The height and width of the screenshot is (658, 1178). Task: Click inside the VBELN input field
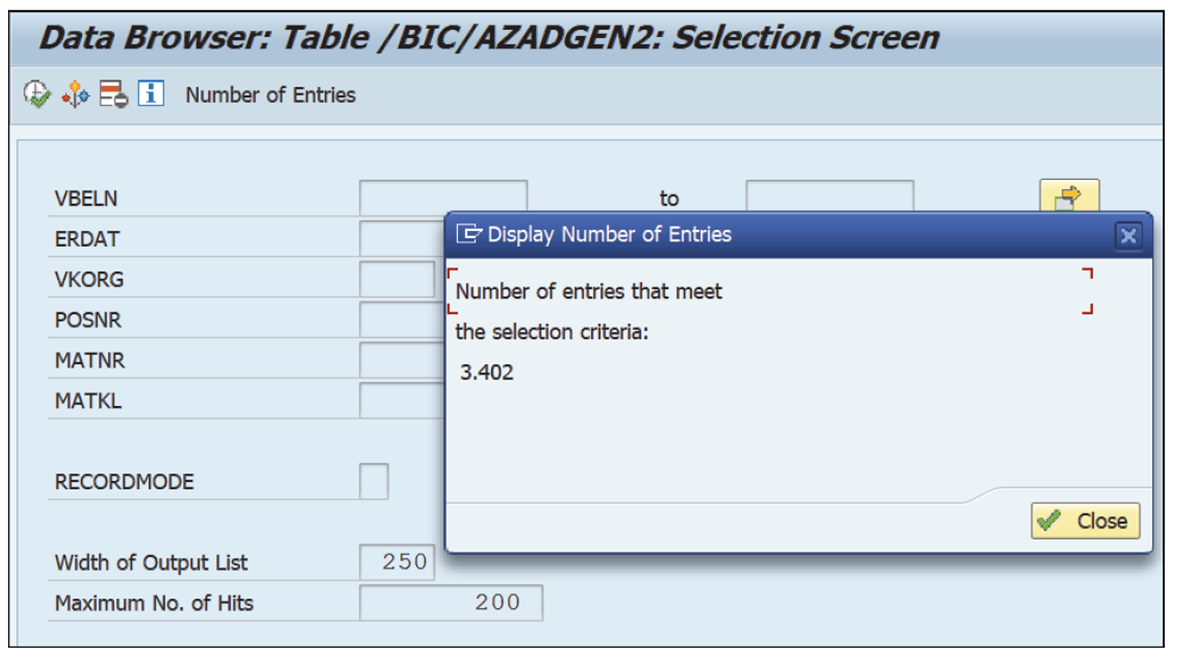(444, 197)
